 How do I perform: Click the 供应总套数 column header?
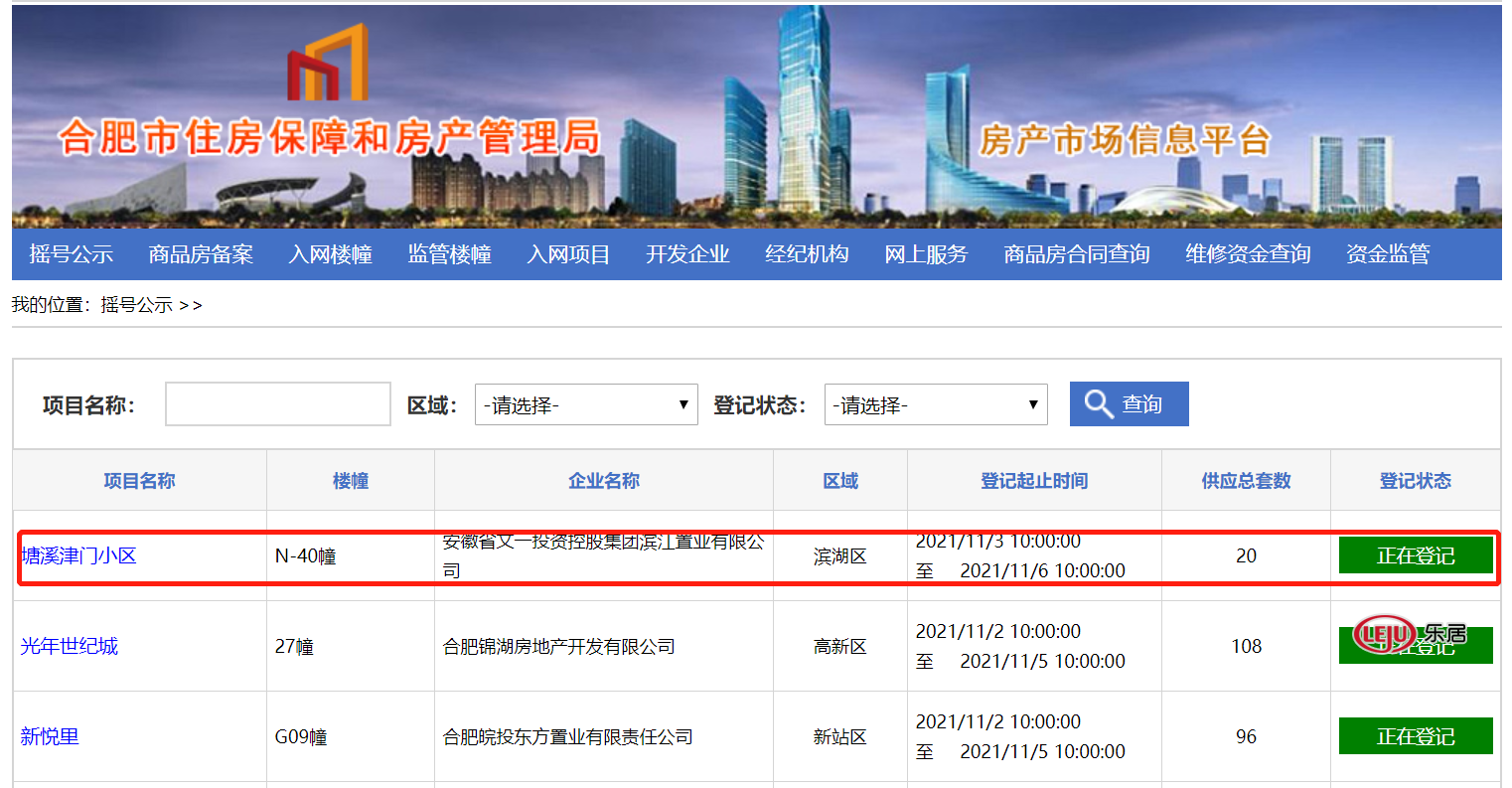point(1246,481)
